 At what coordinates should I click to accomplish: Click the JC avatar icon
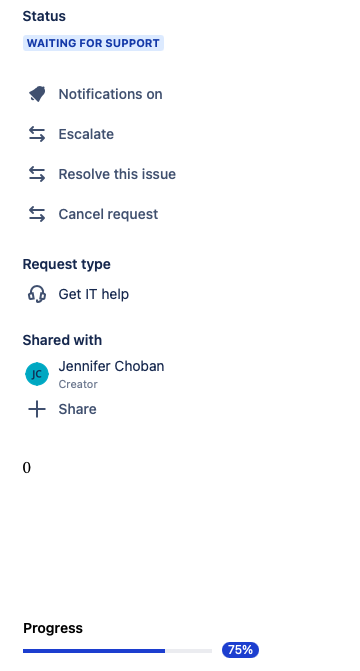tap(37, 374)
